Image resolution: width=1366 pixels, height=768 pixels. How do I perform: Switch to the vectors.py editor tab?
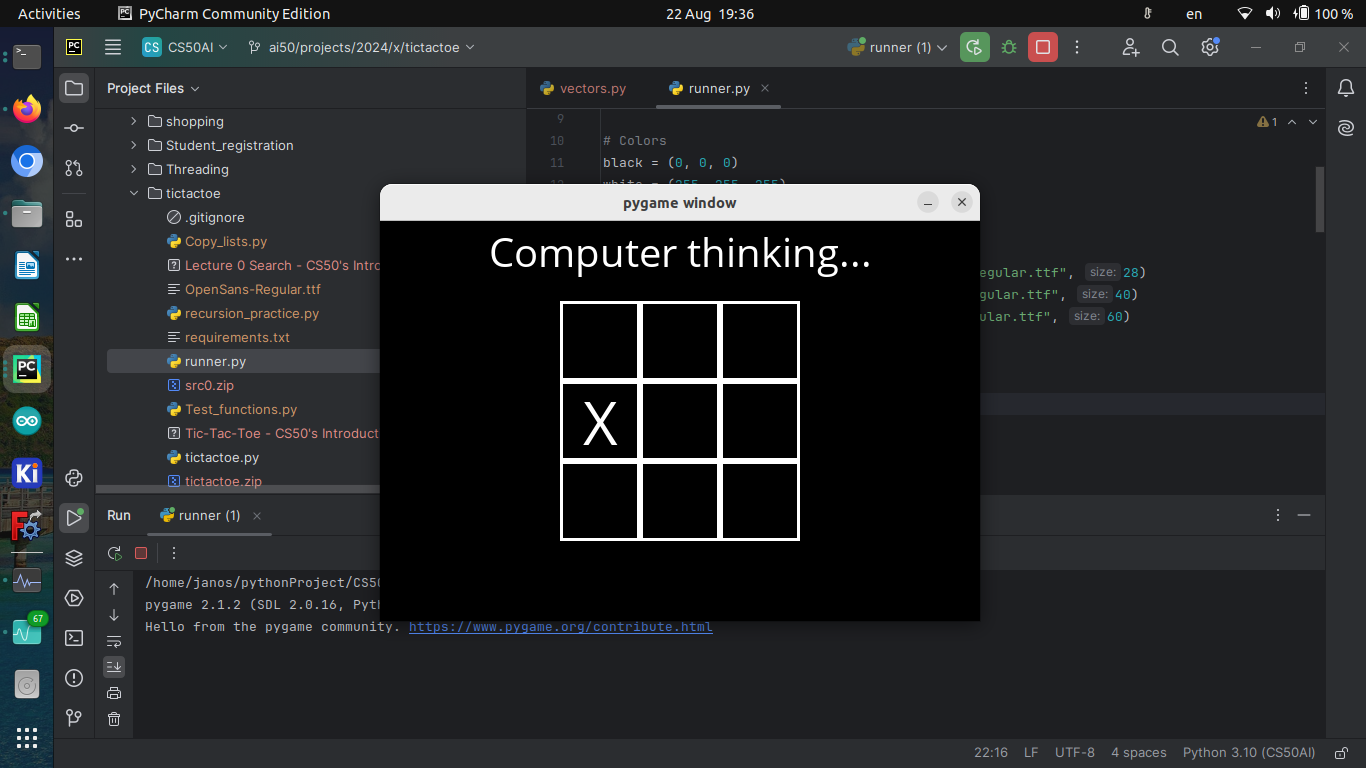583,88
